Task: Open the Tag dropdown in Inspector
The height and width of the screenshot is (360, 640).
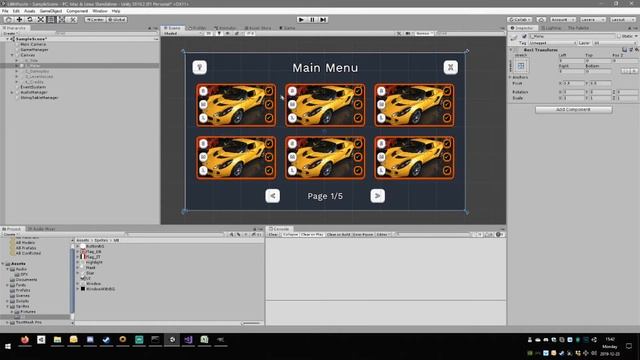Action: pyautogui.click(x=553, y=42)
